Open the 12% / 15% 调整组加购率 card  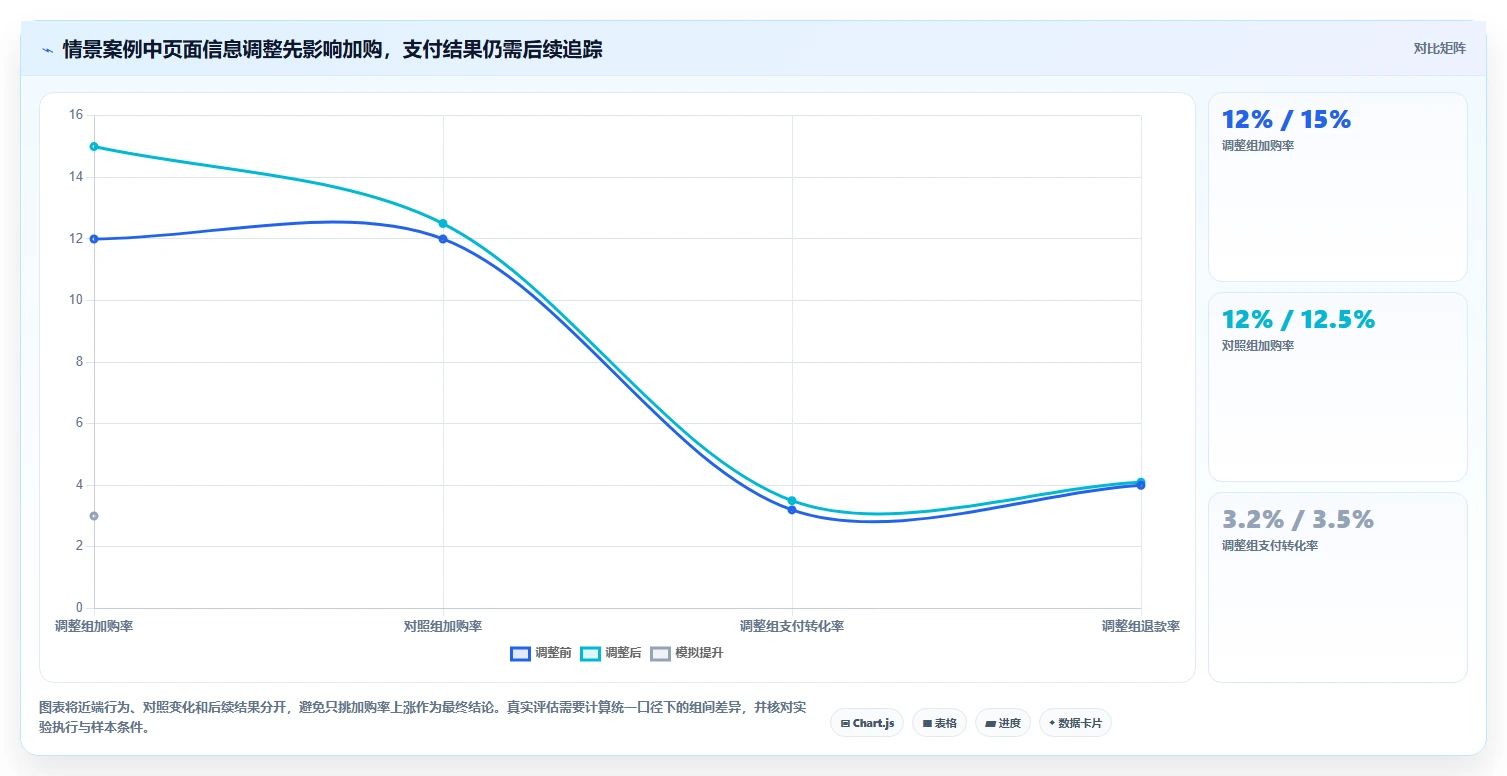pyautogui.click(x=1337, y=187)
